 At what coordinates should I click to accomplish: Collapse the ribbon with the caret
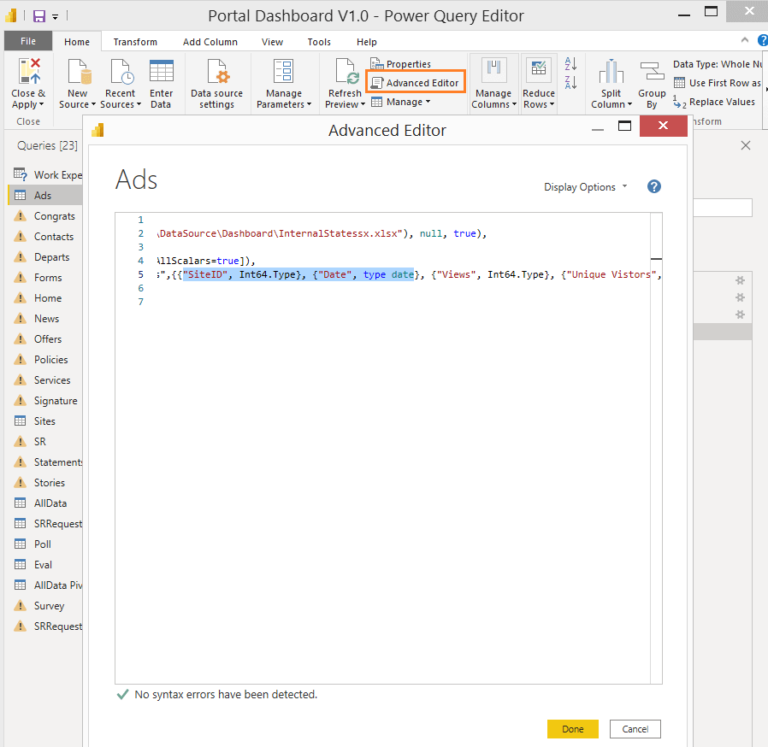(x=744, y=40)
